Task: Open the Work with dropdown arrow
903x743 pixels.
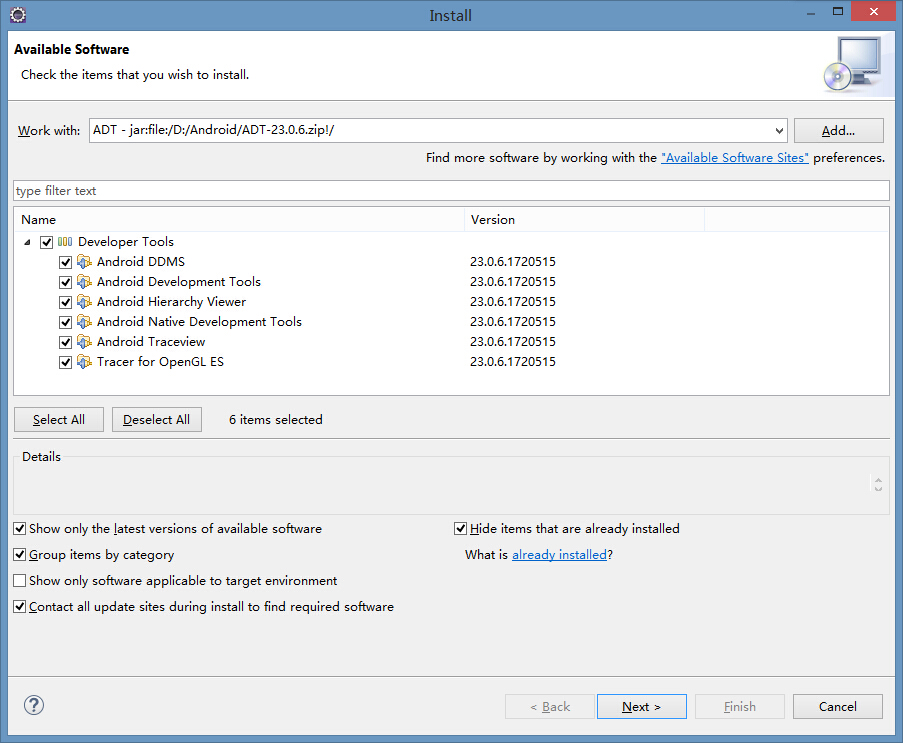Action: coord(779,131)
